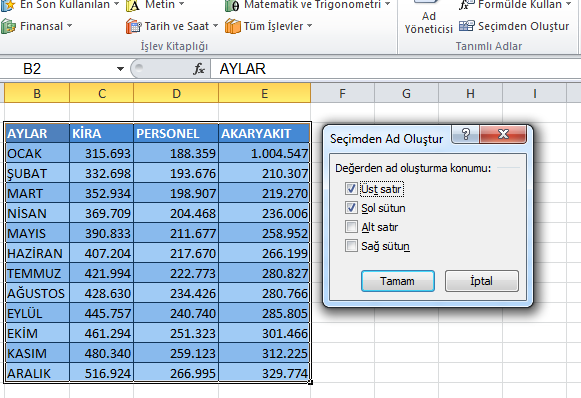
Task: Open the En Son Kullanılan functions icon
Action: coord(7,5)
